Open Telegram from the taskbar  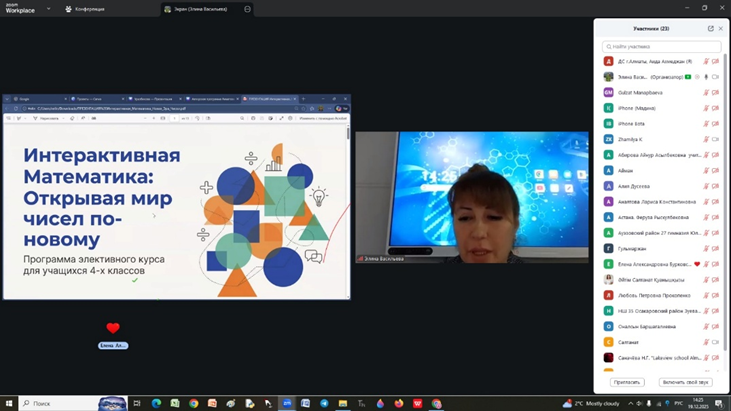click(x=324, y=403)
